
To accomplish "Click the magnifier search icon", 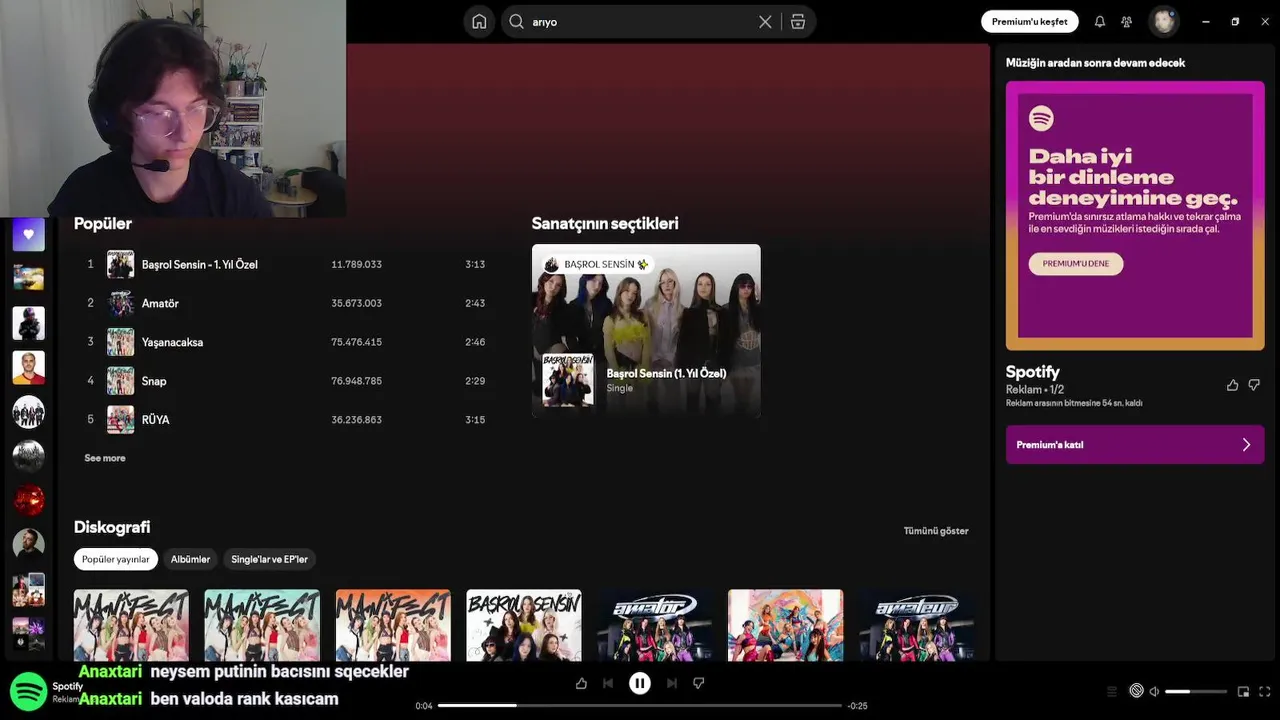I will 516,22.
